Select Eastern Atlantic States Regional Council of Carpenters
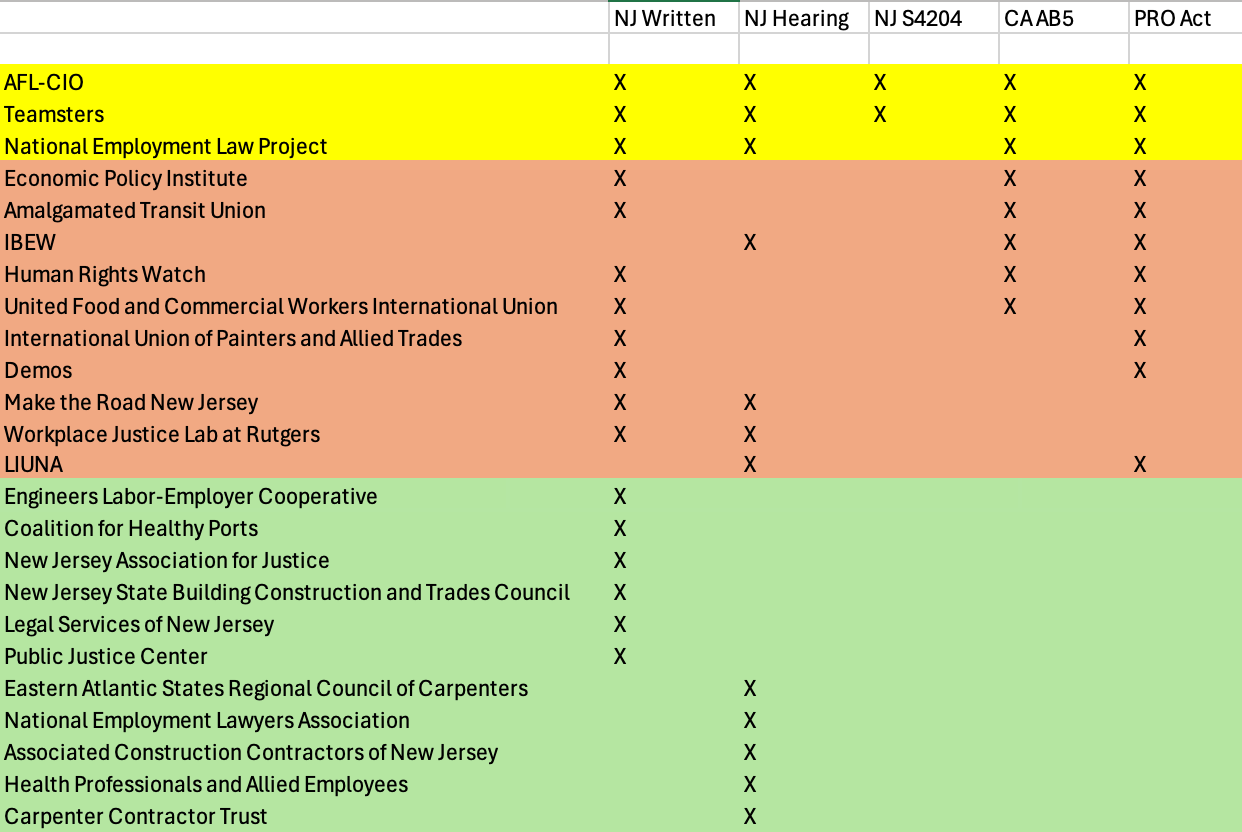1242x832 pixels. click(x=304, y=688)
